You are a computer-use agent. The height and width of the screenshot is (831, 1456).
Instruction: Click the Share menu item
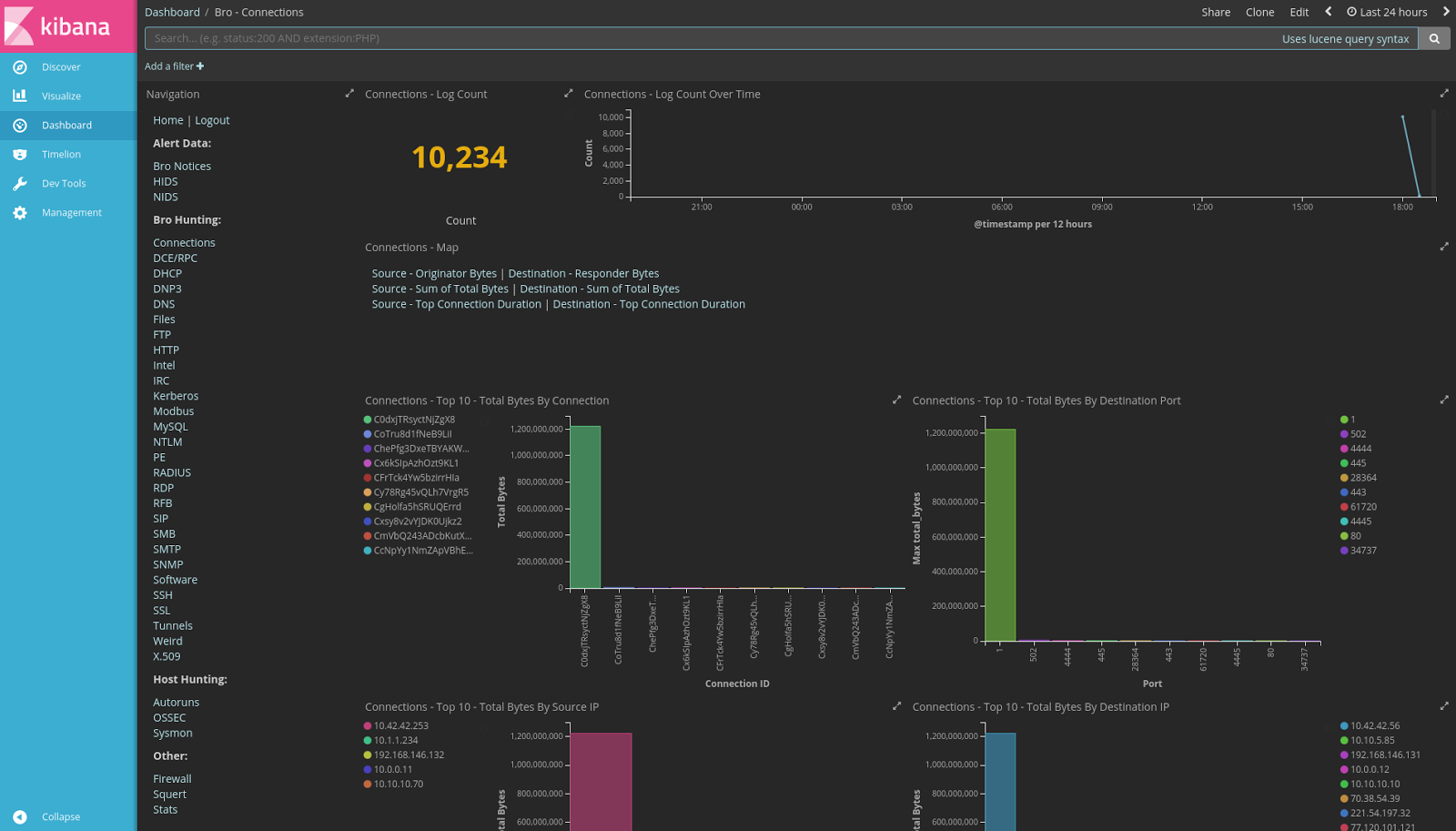[x=1216, y=12]
